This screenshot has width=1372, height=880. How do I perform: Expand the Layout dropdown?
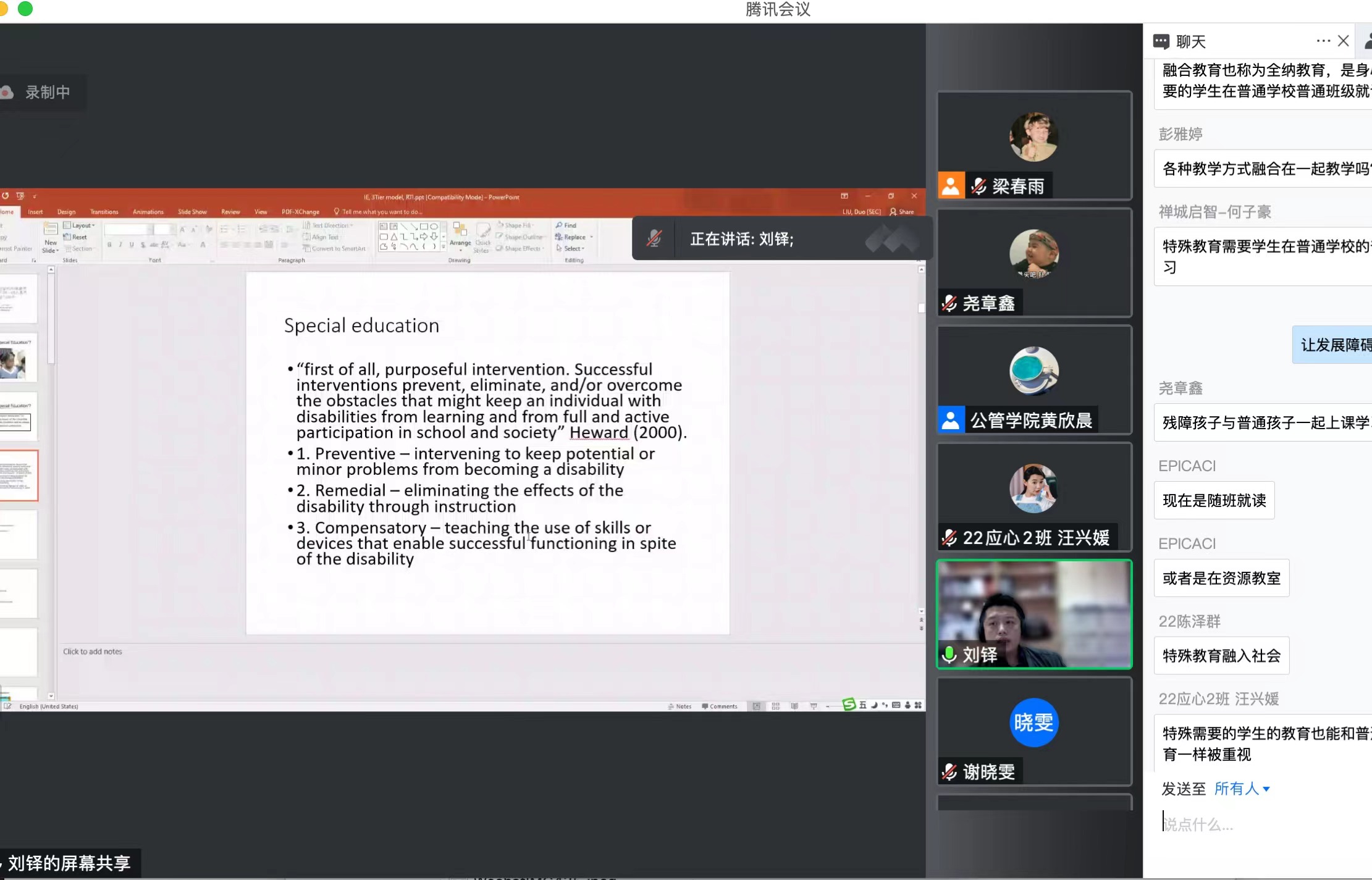coord(80,225)
